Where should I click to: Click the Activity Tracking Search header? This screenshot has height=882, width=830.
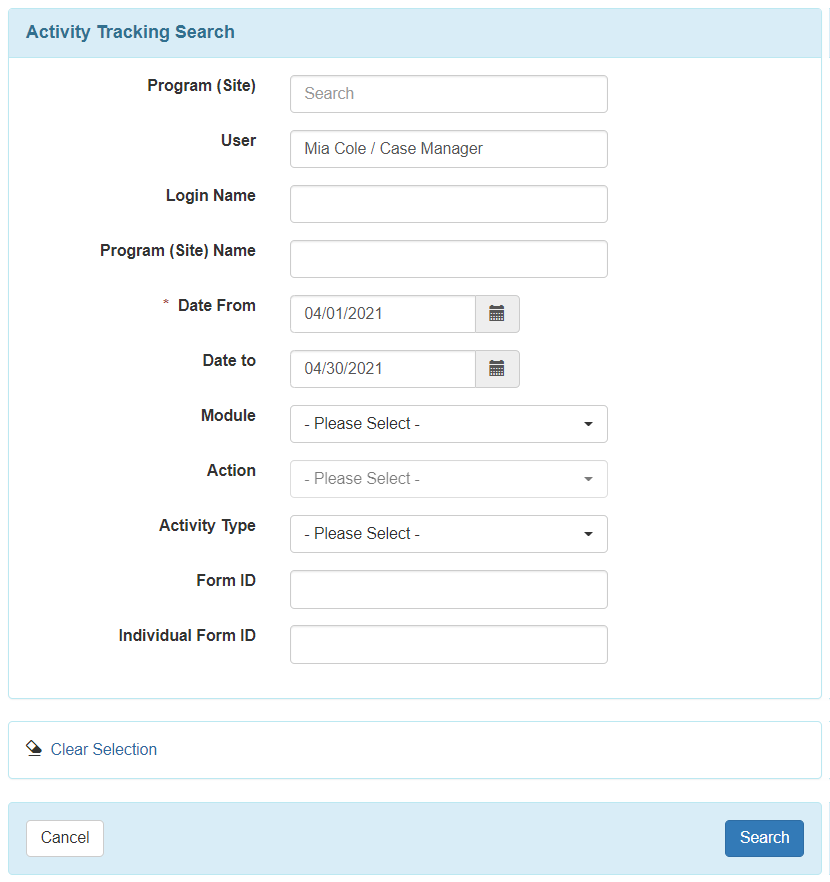coord(130,32)
